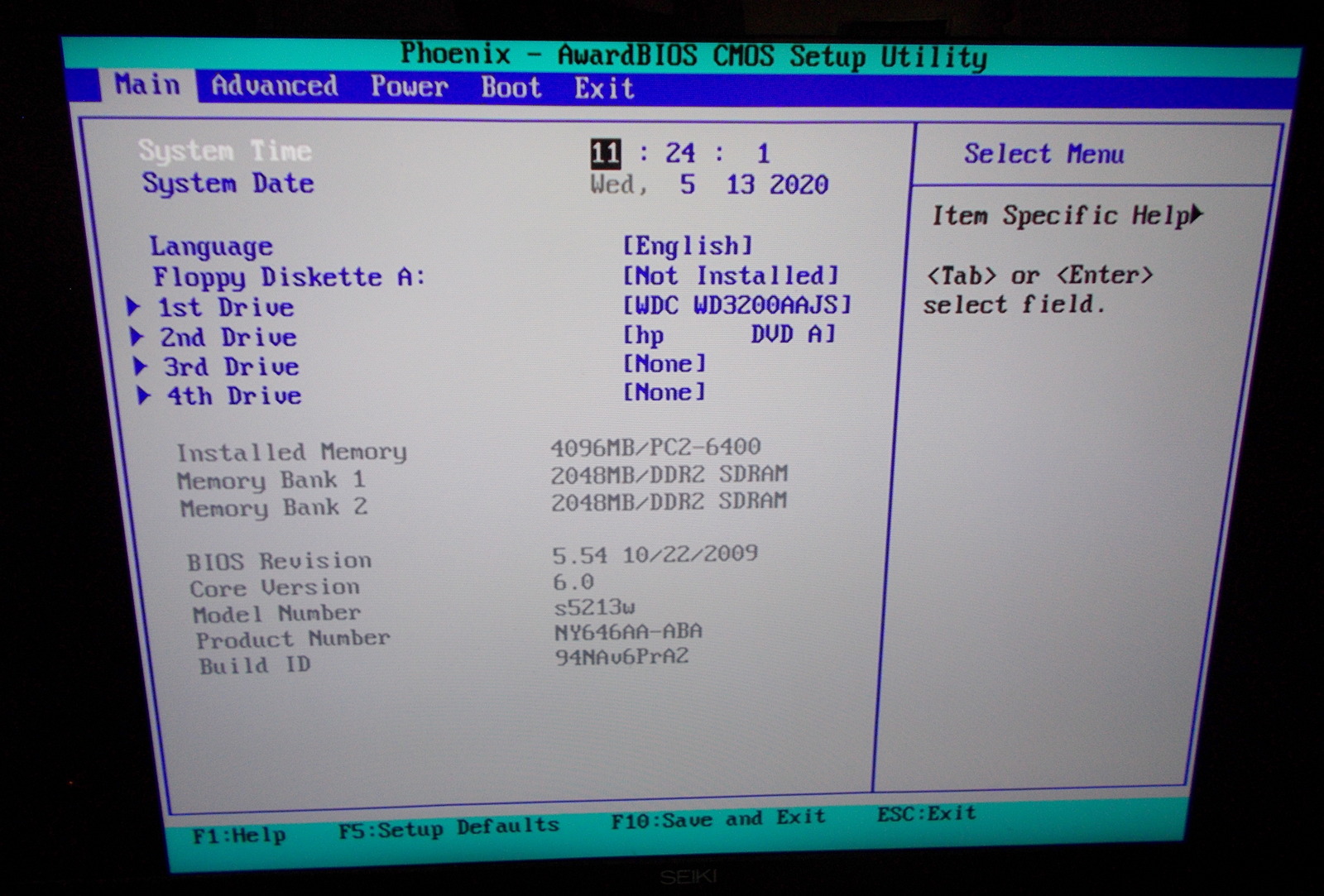This screenshot has height=896, width=1324.
Task: Expand the 1st Drive arrow
Action: pos(133,307)
